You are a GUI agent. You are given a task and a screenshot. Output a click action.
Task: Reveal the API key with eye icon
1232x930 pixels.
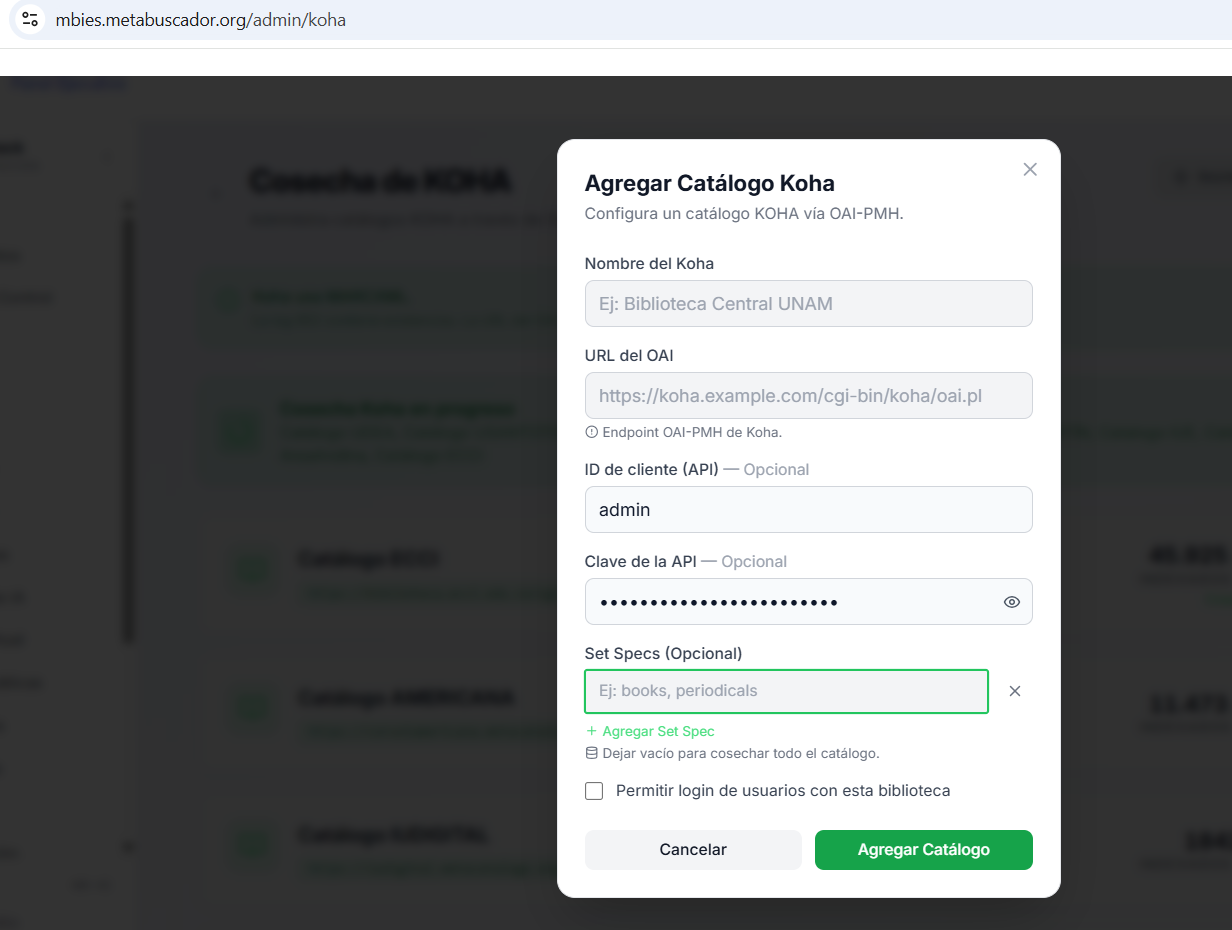(x=1012, y=602)
